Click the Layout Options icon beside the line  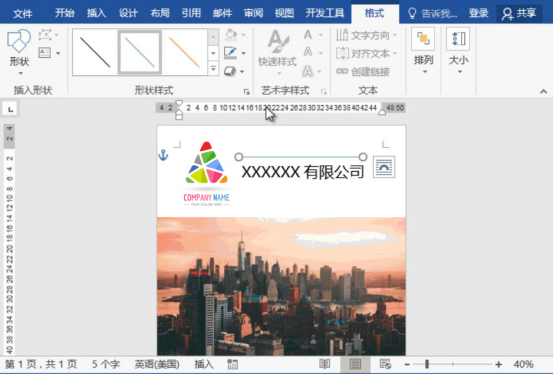(x=384, y=167)
